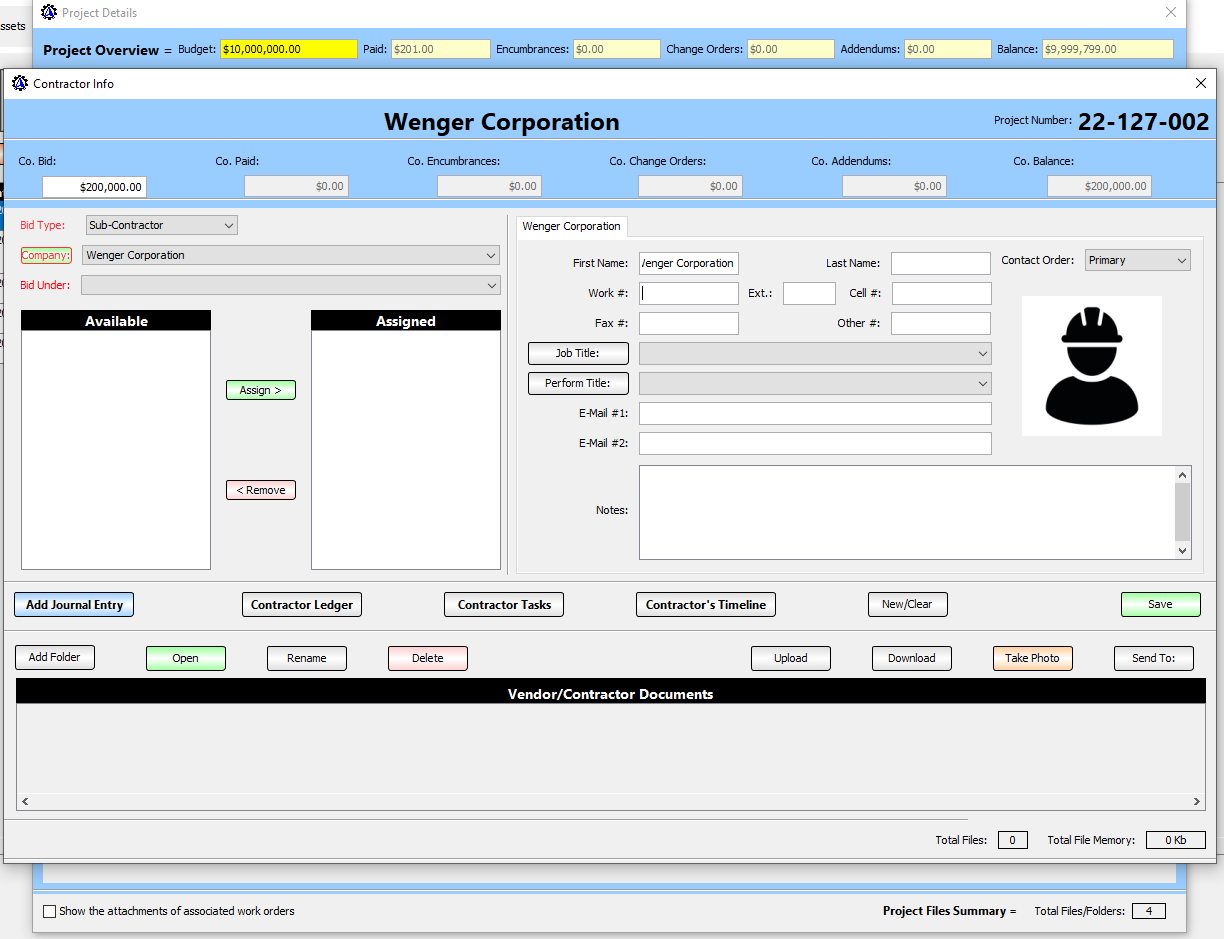Open the Contact Order dropdown
This screenshot has height=939, width=1224.
click(x=1182, y=261)
